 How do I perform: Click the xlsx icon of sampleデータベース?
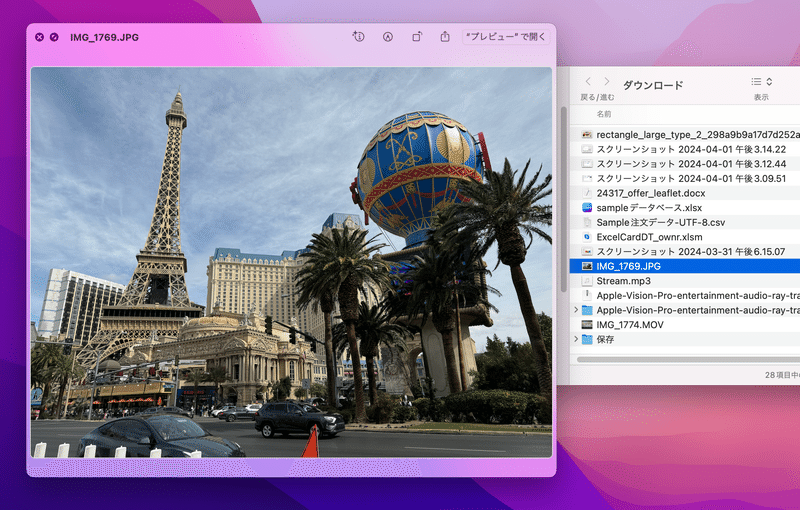pos(587,208)
